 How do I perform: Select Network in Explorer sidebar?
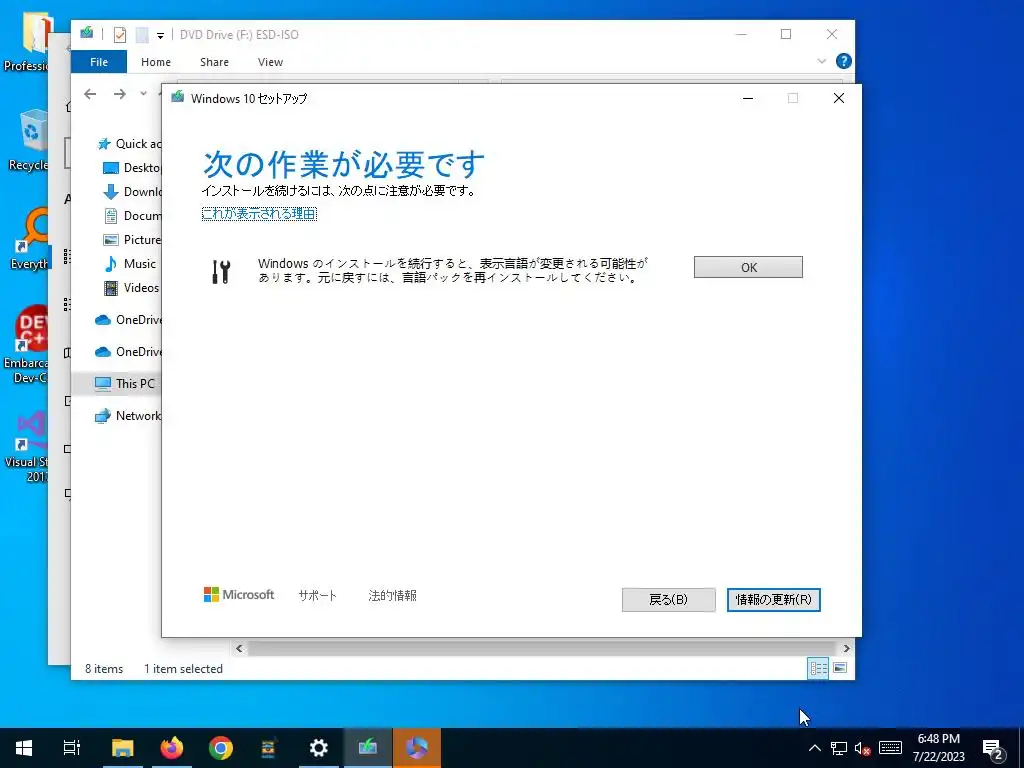pos(127,415)
